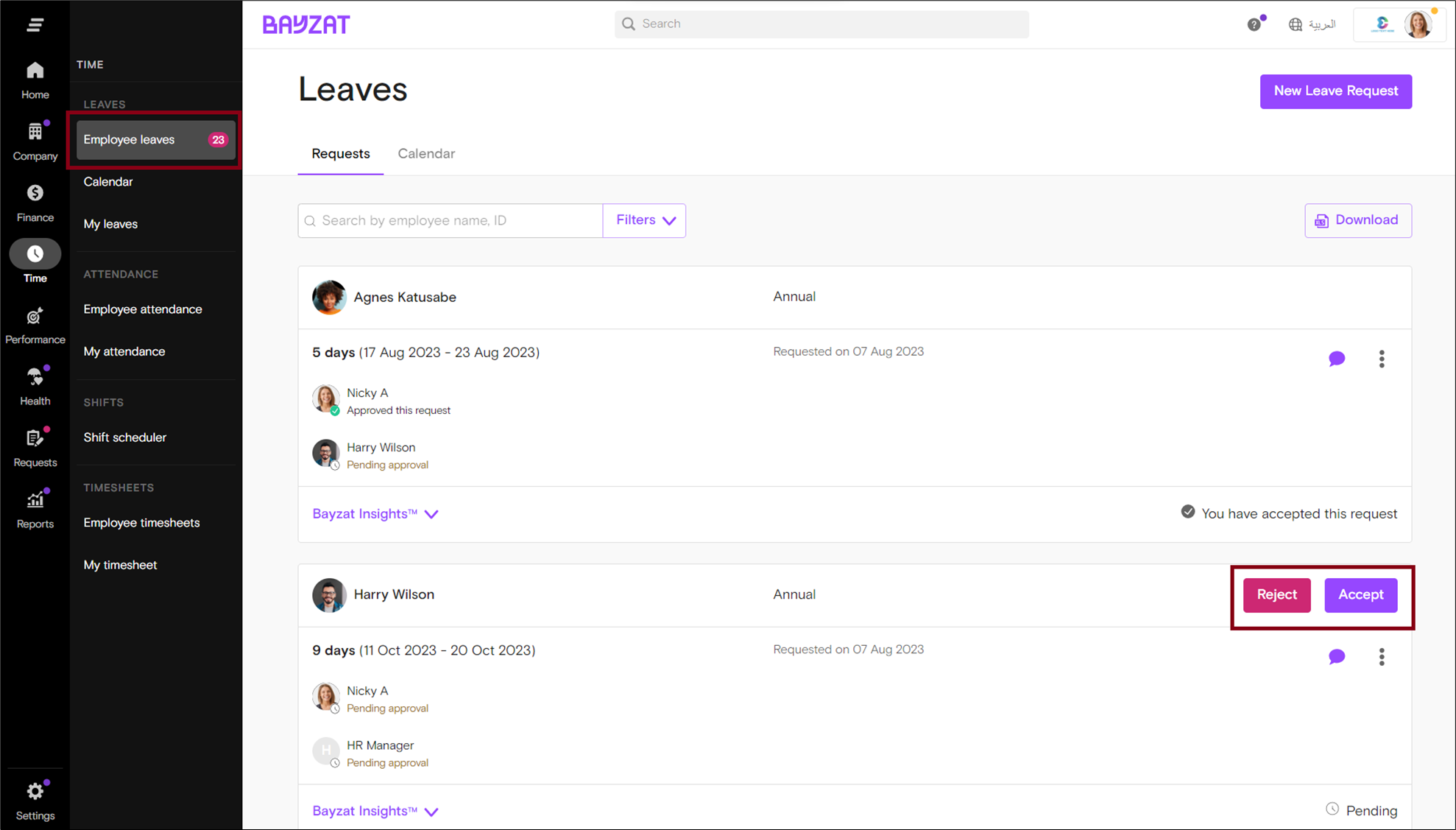
Task: Click the employee search field
Action: 449,219
